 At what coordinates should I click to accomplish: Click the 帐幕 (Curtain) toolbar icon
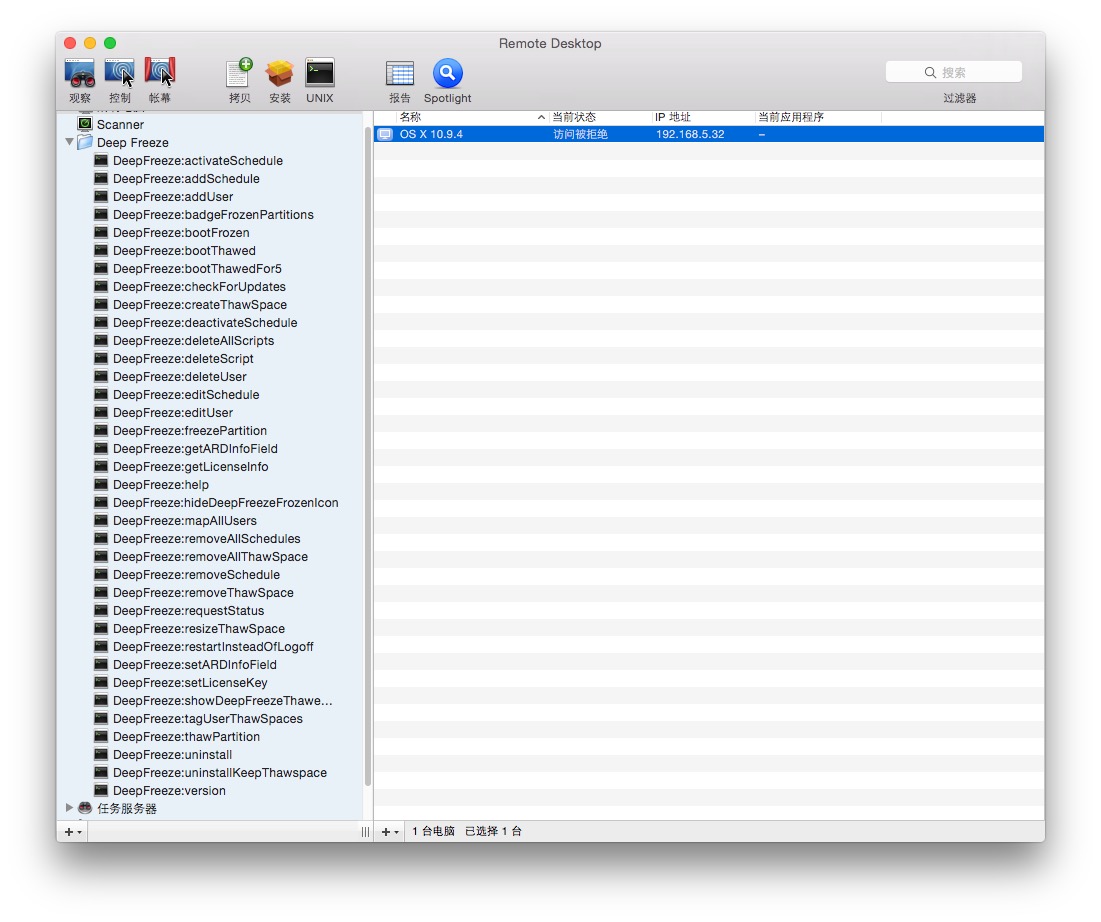[x=160, y=74]
